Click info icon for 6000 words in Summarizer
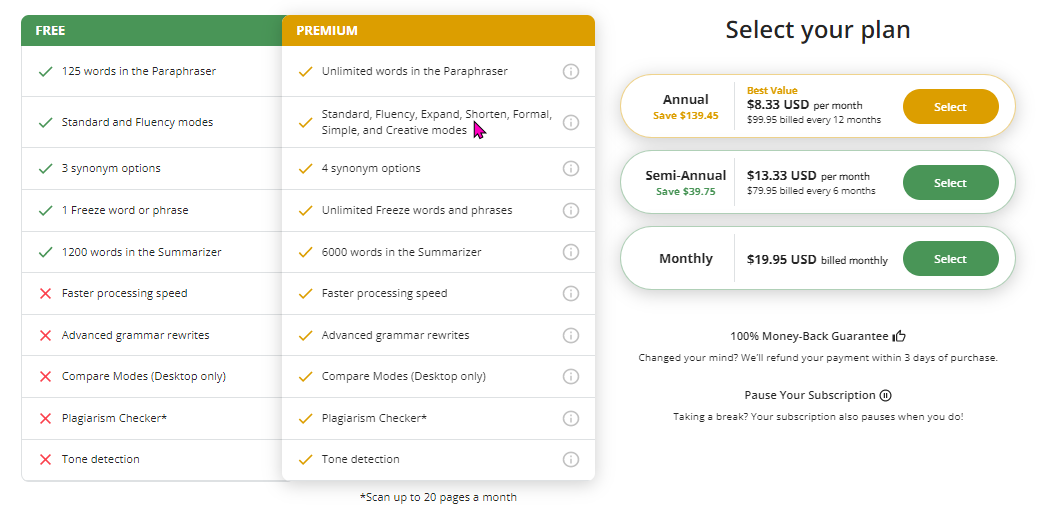 (571, 252)
